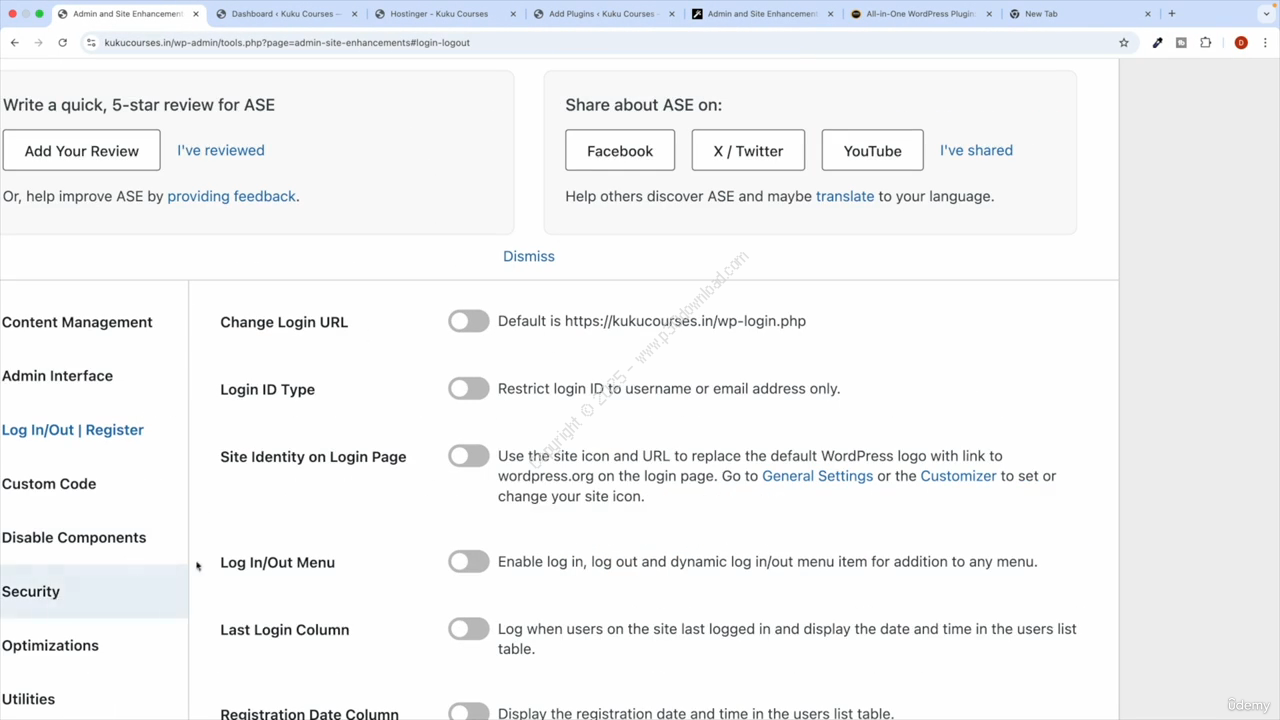The width and height of the screenshot is (1280, 720).
Task: Open the Chrome profile avatar
Action: click(x=1241, y=43)
